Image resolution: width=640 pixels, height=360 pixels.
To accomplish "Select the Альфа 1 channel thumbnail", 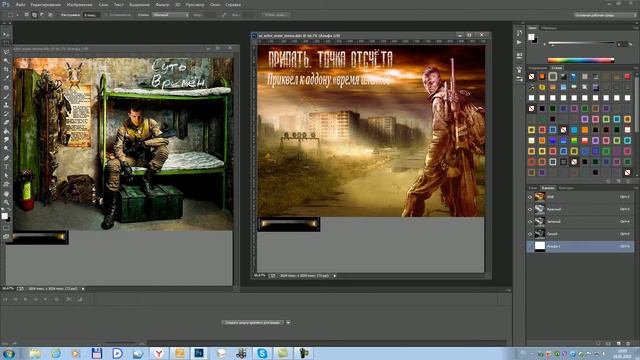I will click(540, 246).
